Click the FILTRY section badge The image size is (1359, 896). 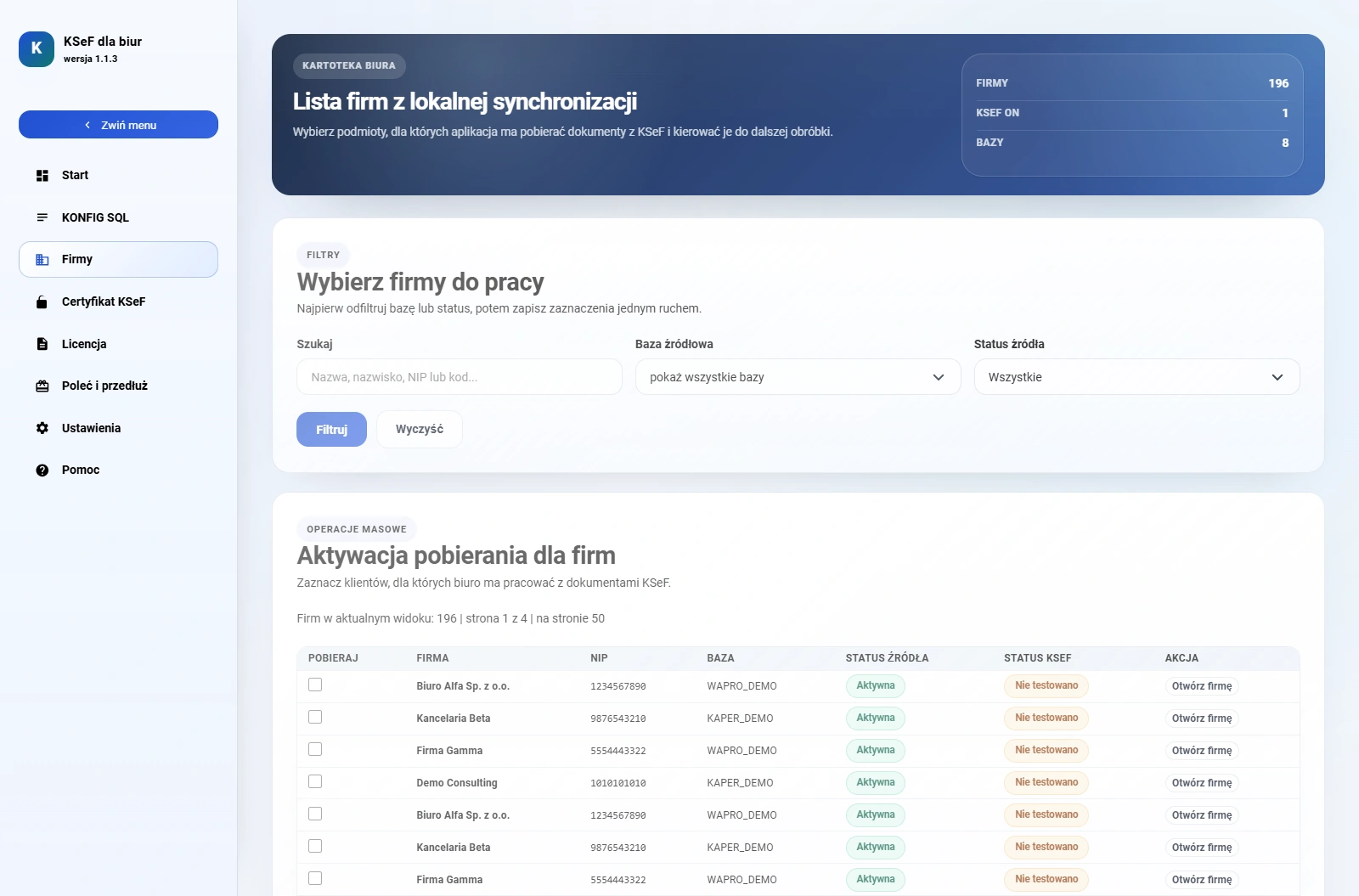(x=323, y=255)
